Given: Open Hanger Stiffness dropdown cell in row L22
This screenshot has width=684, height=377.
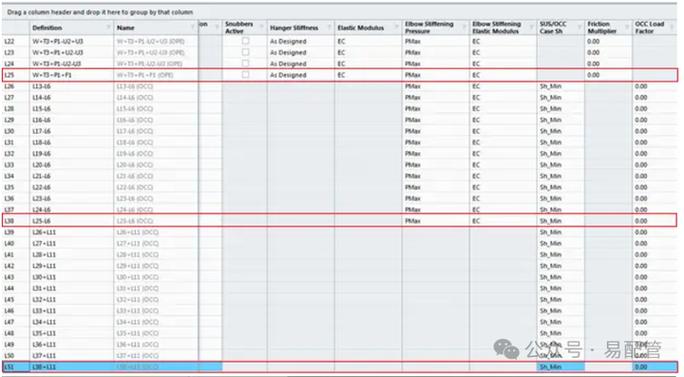Looking at the screenshot, I should (x=301, y=41).
